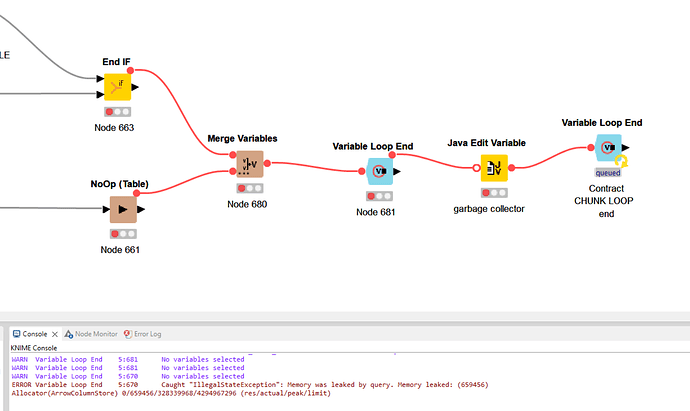Select the Merge Variables node icon
Image resolution: width=690 pixels, height=411 pixels.
(250, 164)
